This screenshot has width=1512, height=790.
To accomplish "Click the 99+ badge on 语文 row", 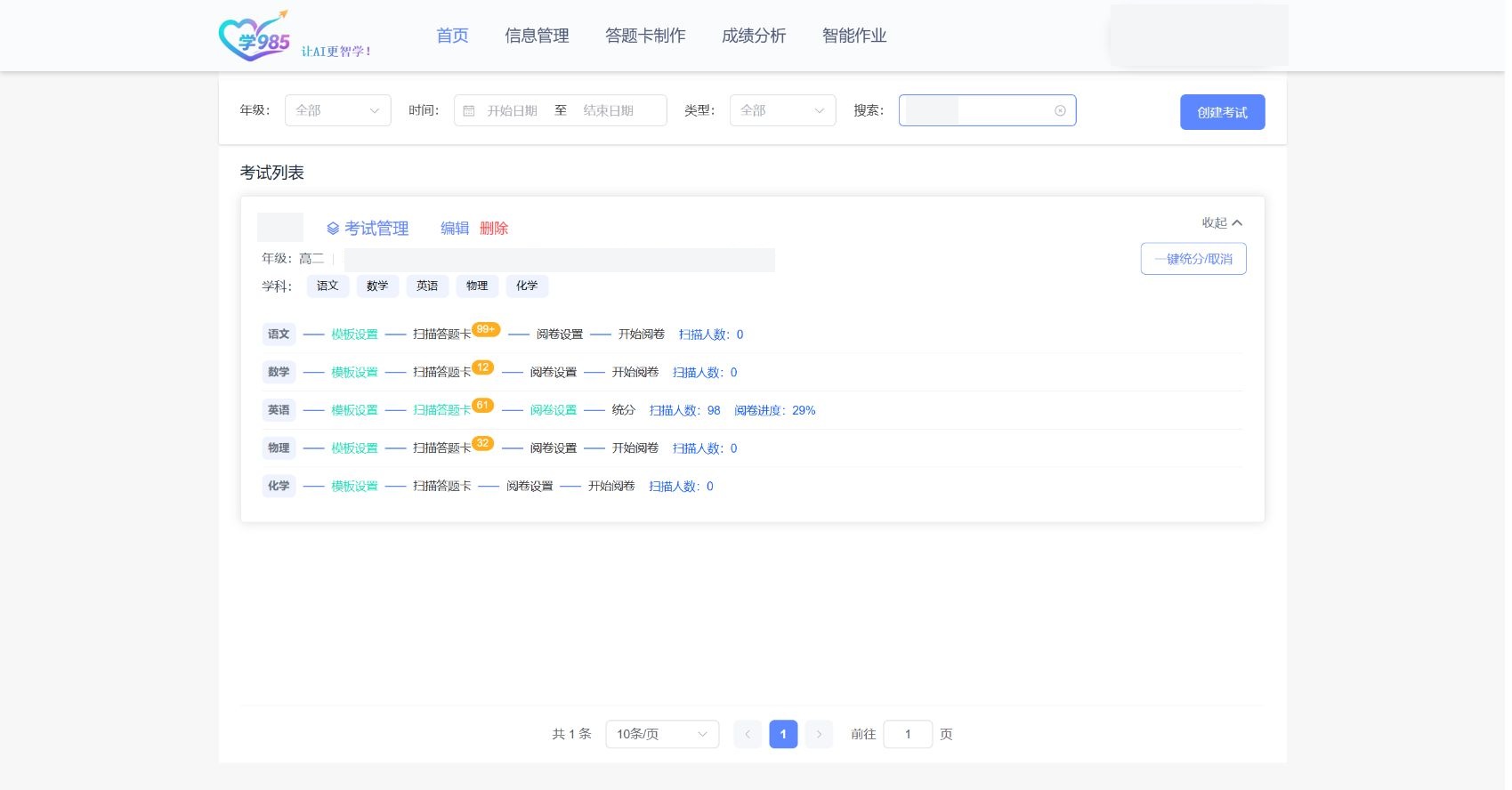I will click(486, 329).
